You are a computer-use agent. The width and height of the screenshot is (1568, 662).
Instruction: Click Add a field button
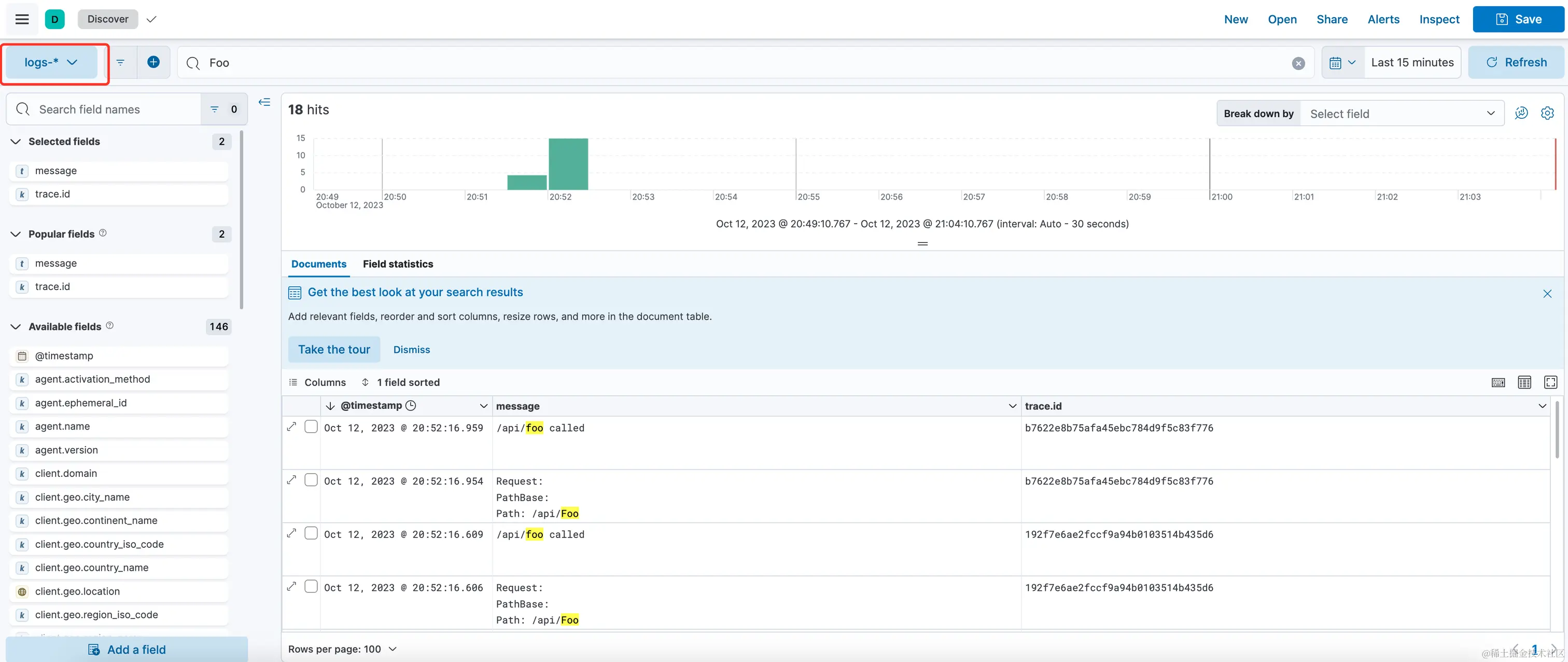click(127, 649)
